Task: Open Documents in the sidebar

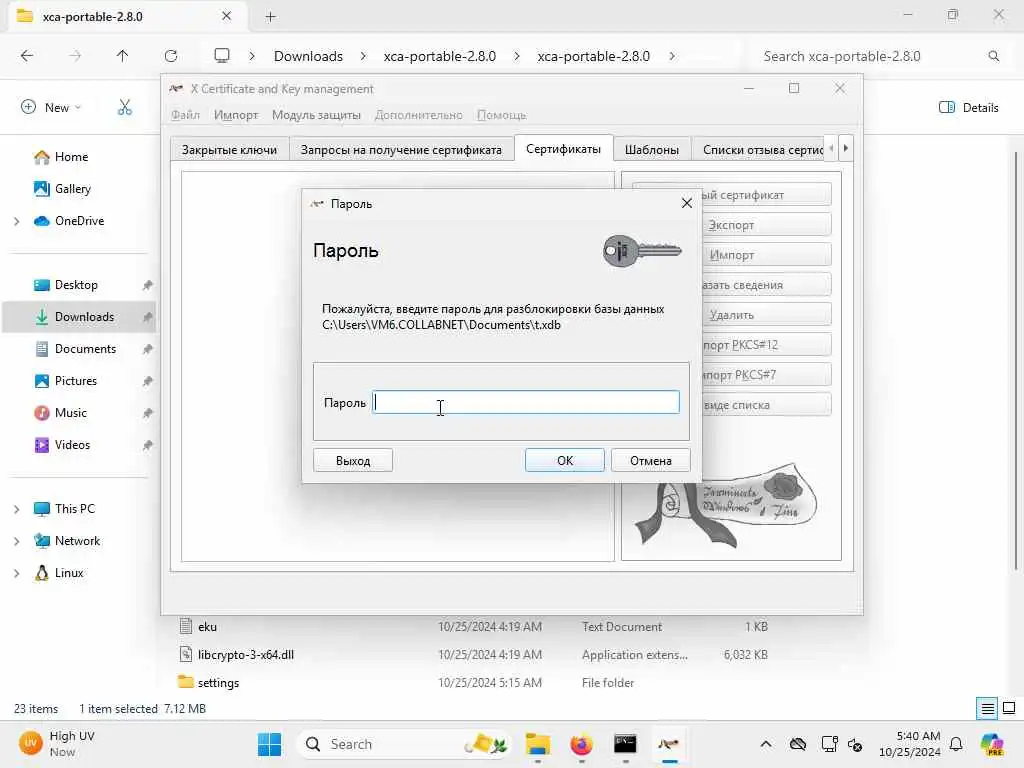Action: [85, 349]
